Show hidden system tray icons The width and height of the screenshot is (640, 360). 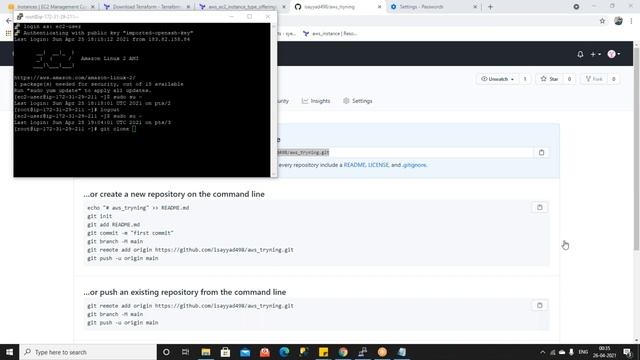coord(542,352)
